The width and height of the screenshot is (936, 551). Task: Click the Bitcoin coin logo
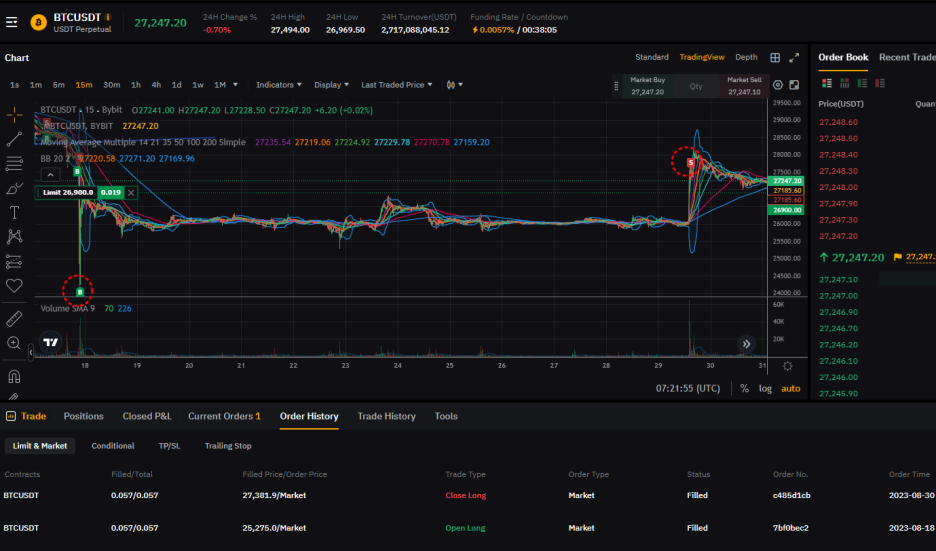(x=39, y=23)
